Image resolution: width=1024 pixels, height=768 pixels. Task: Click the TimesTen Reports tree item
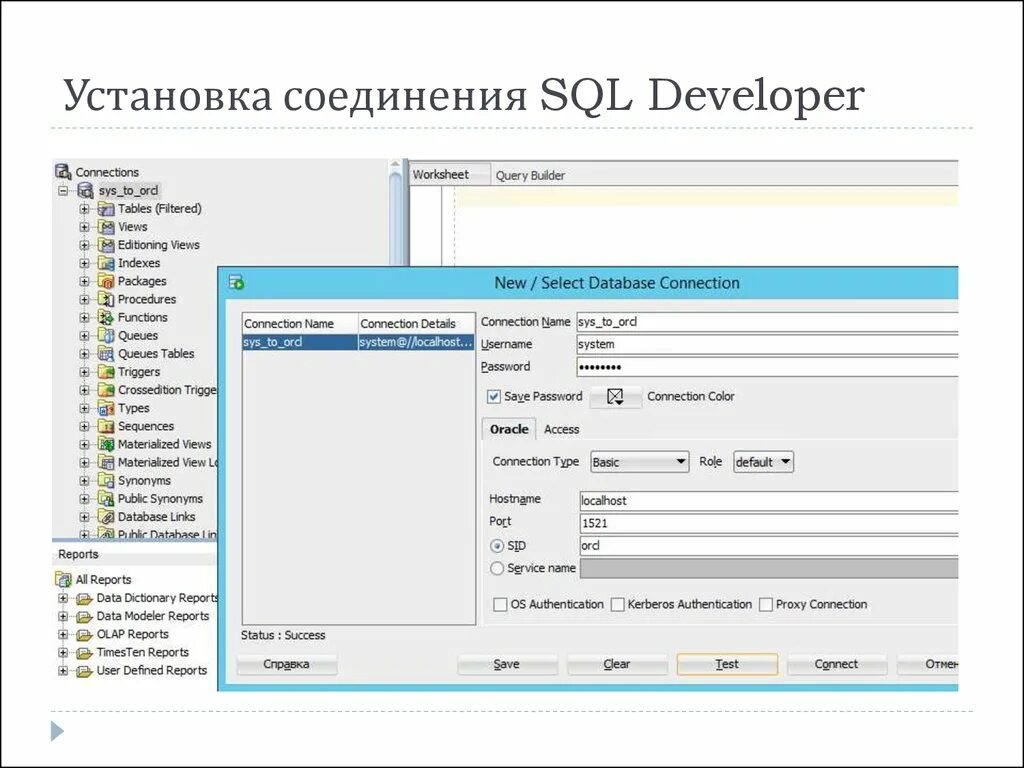pyautogui.click(x=142, y=652)
